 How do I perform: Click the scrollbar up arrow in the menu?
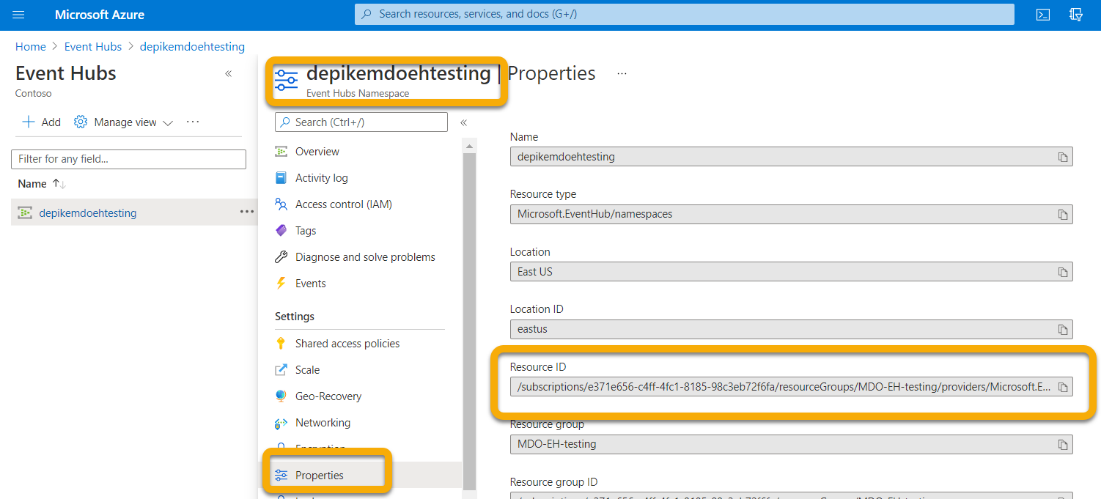pyautogui.click(x=469, y=145)
